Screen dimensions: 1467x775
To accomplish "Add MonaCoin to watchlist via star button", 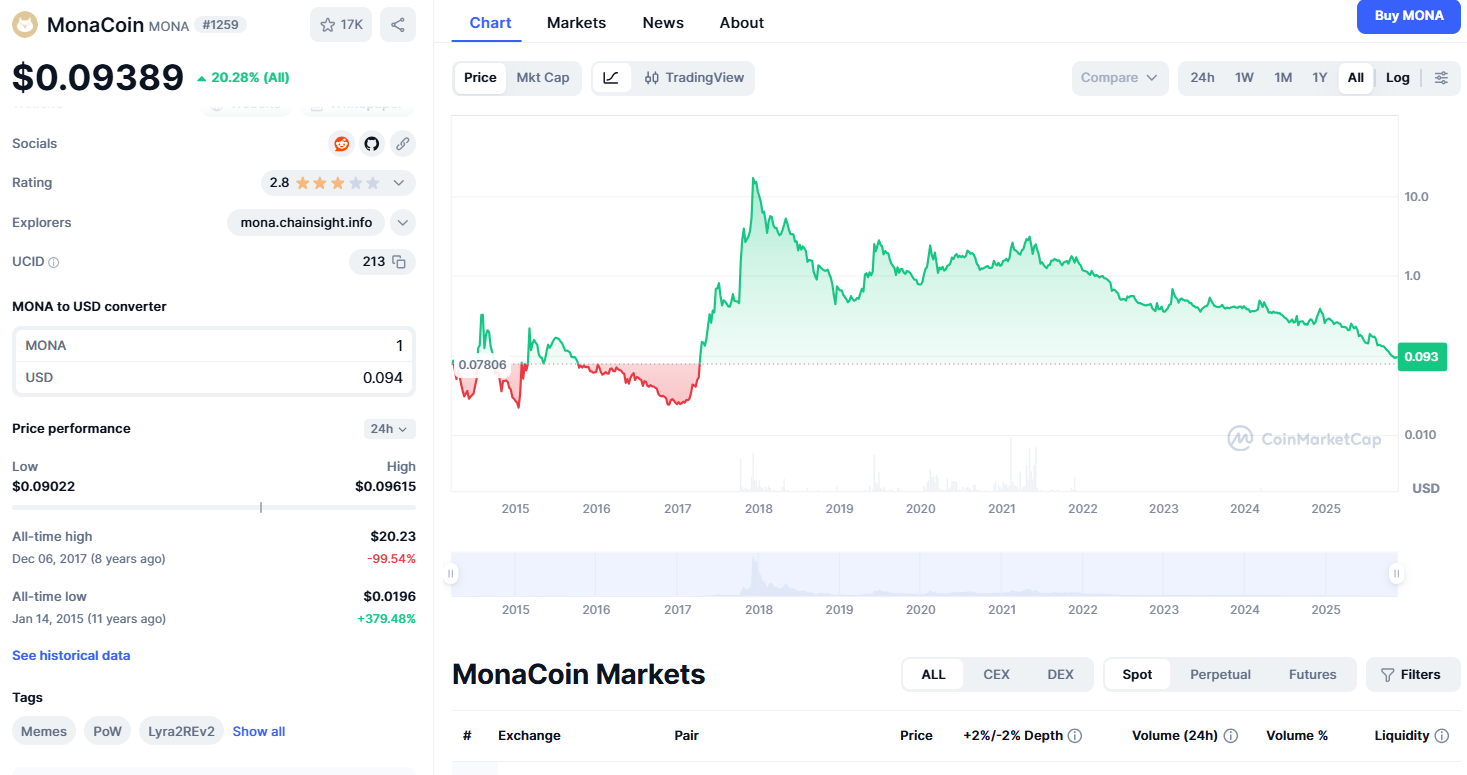I will pyautogui.click(x=341, y=25).
